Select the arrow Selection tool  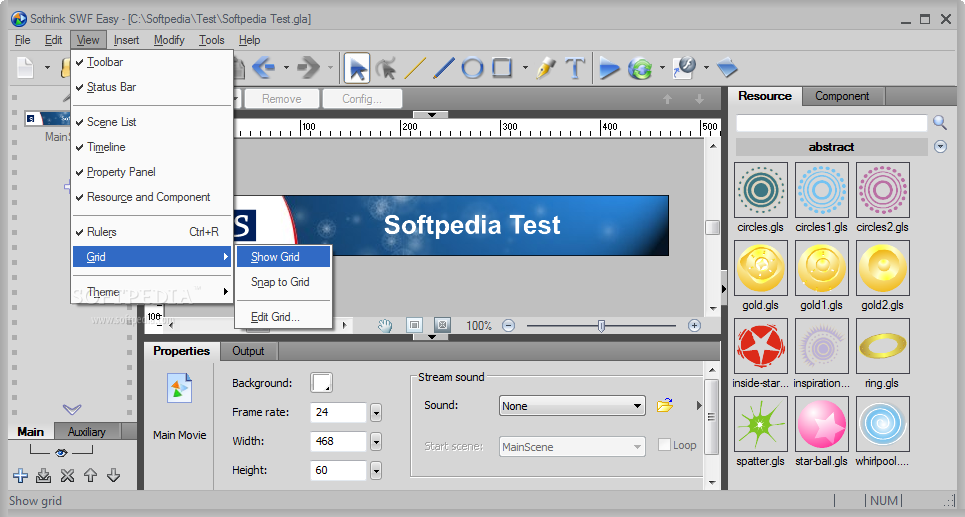click(357, 68)
